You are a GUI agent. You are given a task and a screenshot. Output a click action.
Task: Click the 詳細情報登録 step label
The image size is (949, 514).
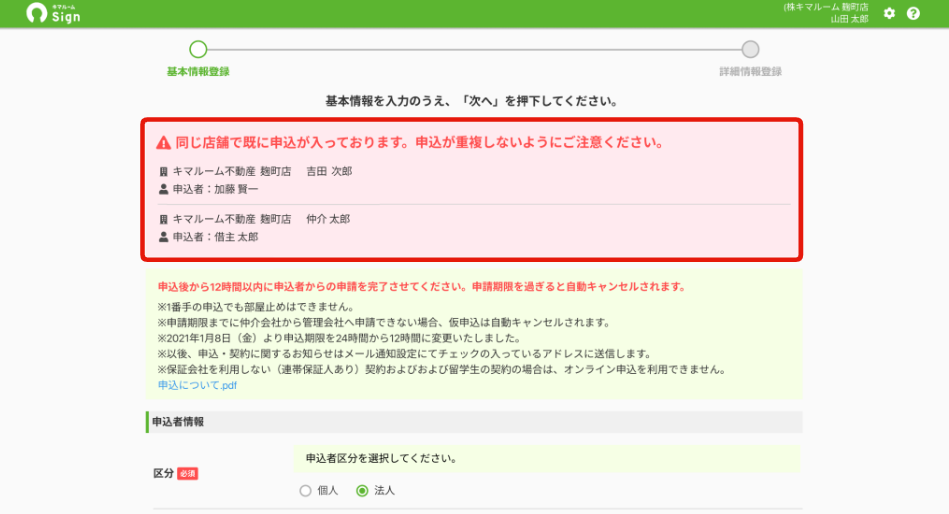coord(750,71)
